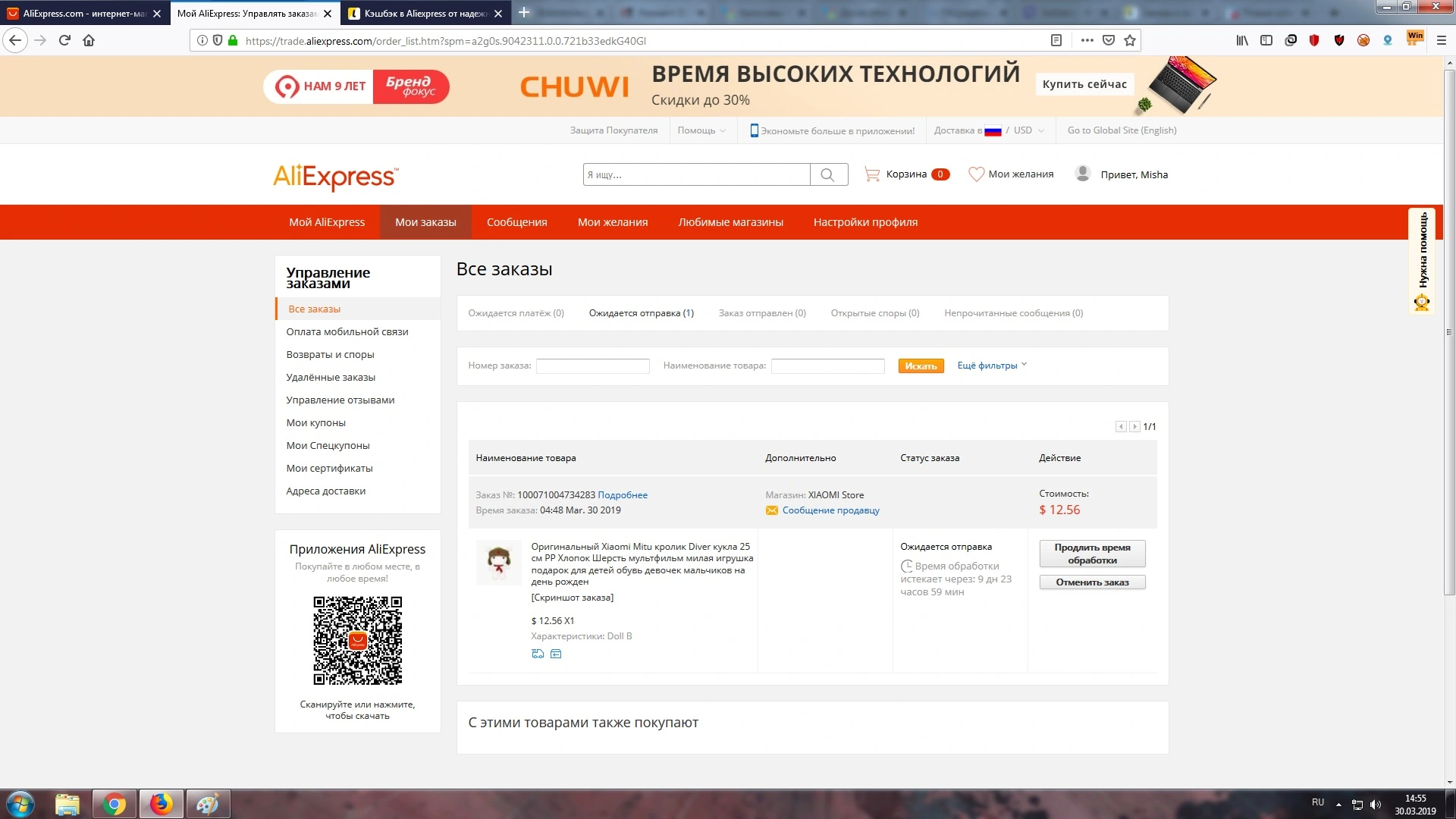This screenshot has width=1456, height=819.
Task: Open Сообщения in the red nav bar
Action: pos(517,222)
